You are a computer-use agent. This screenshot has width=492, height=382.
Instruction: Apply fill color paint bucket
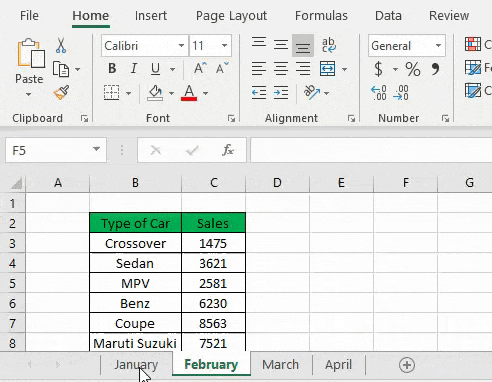(x=155, y=93)
